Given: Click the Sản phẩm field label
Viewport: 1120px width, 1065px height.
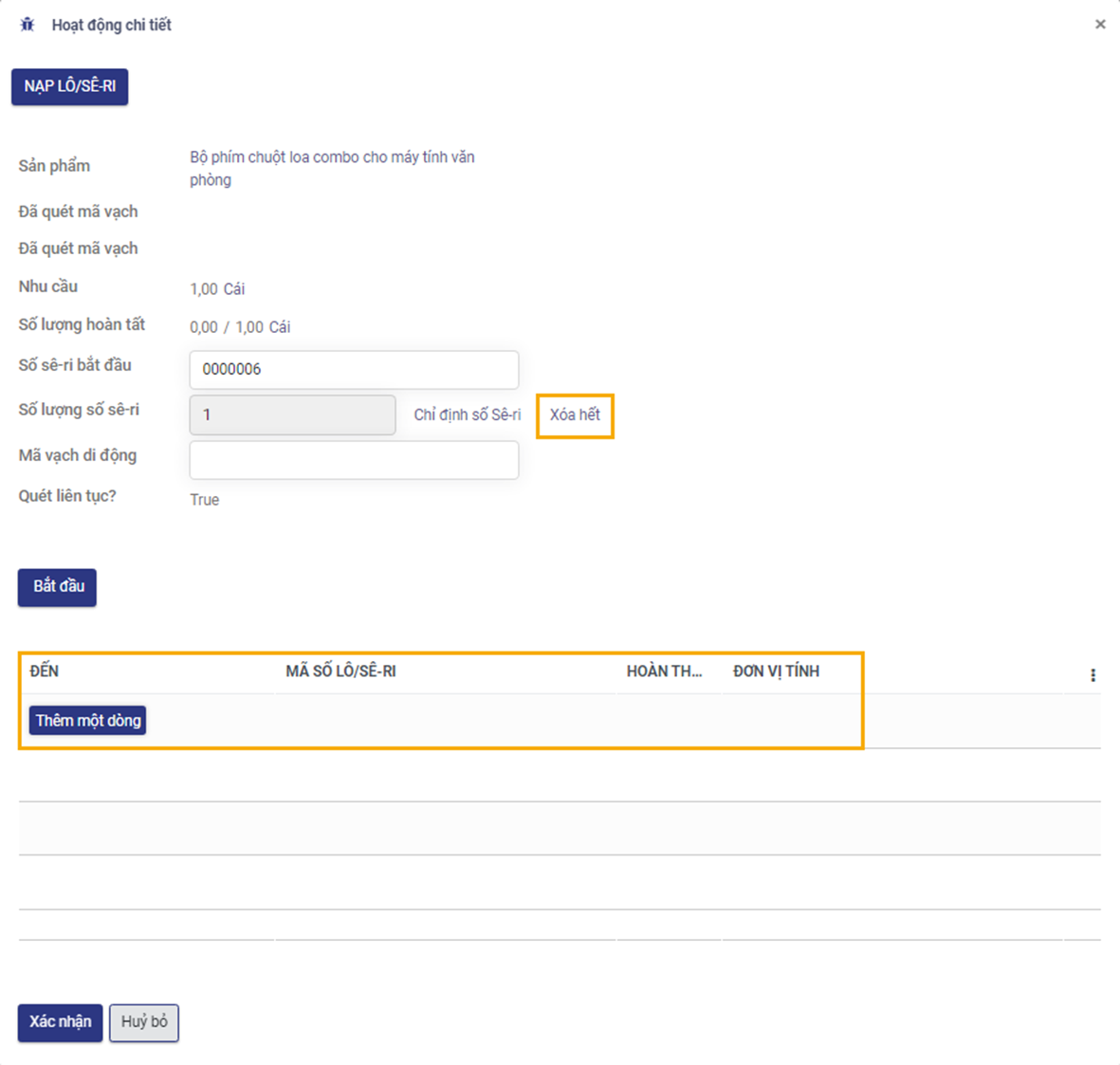Looking at the screenshot, I should 54,166.
